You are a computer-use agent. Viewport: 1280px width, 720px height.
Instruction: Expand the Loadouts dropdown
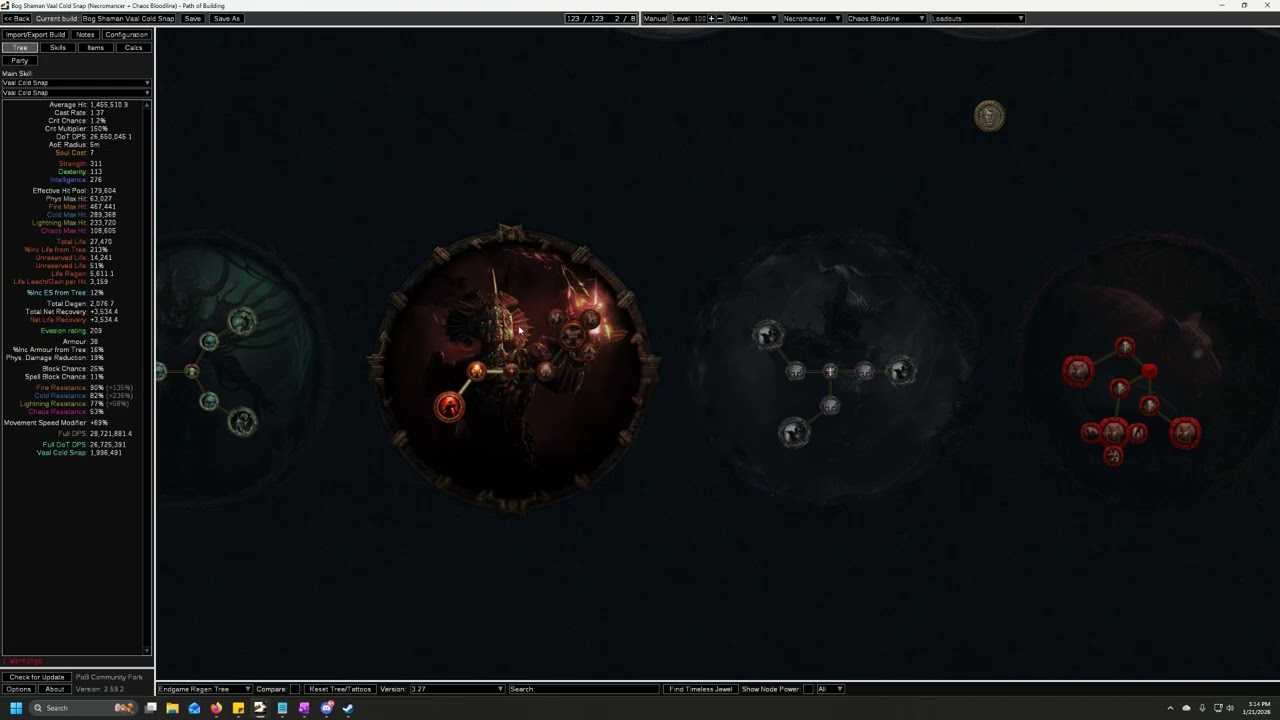pos(978,18)
